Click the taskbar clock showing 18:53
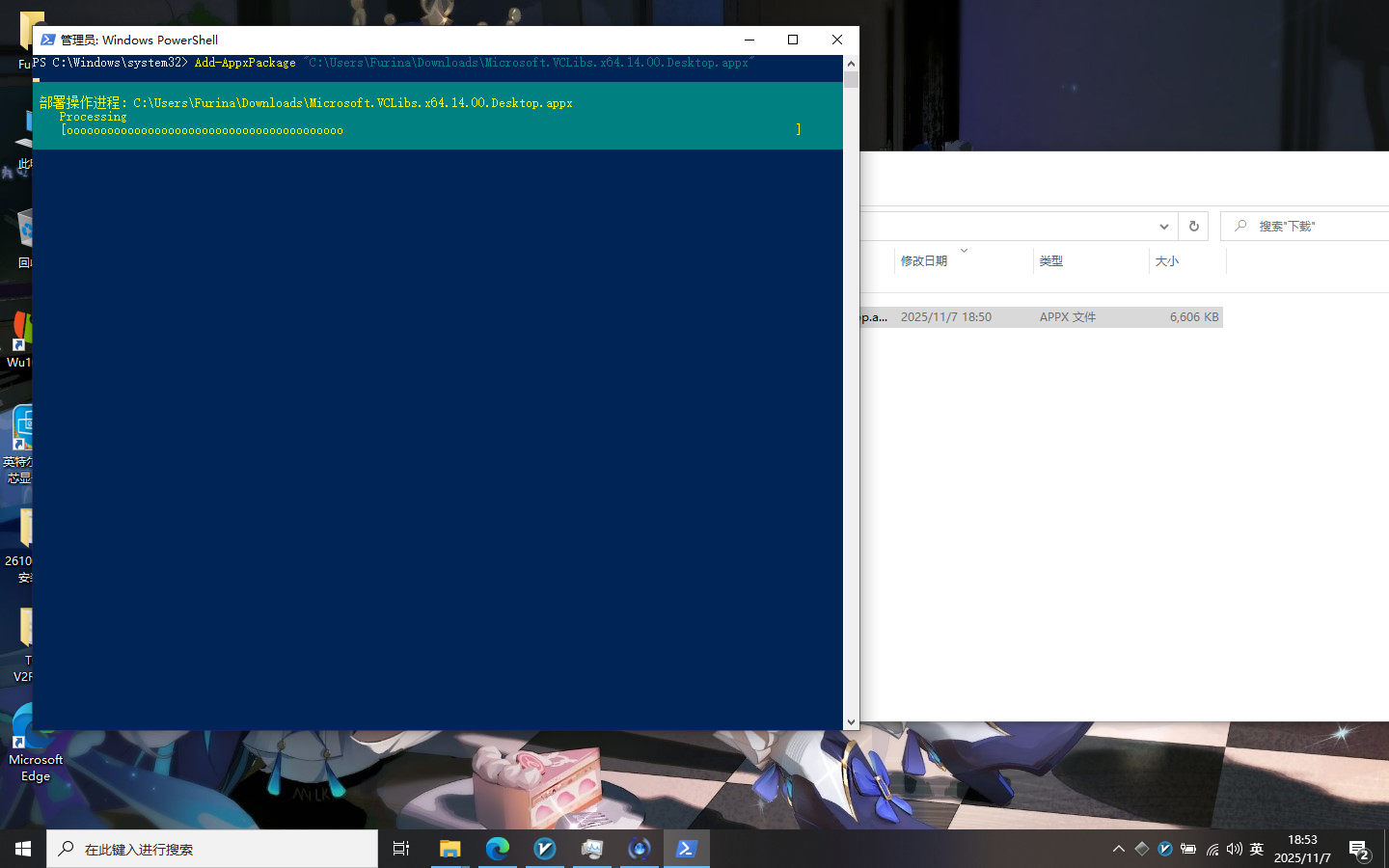This screenshot has height=868, width=1389. pos(1302,849)
